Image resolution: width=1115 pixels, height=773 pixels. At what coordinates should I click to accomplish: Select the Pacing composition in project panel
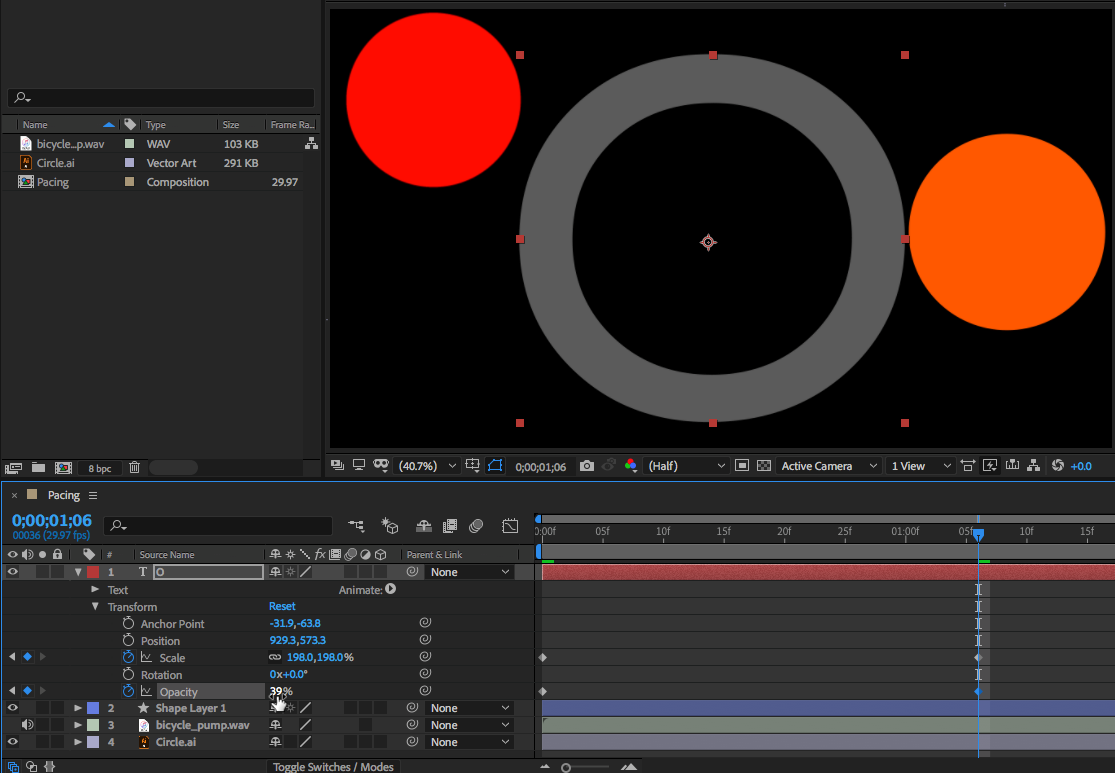coord(53,182)
